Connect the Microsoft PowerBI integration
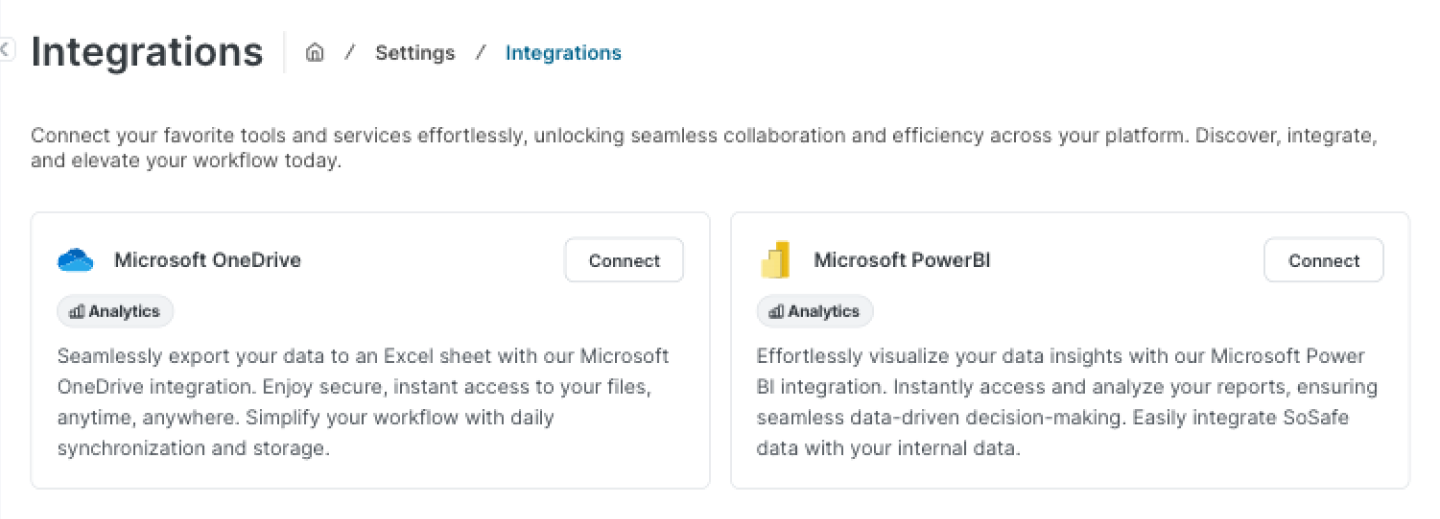Viewport: 1440px width, 519px height. (x=1323, y=261)
